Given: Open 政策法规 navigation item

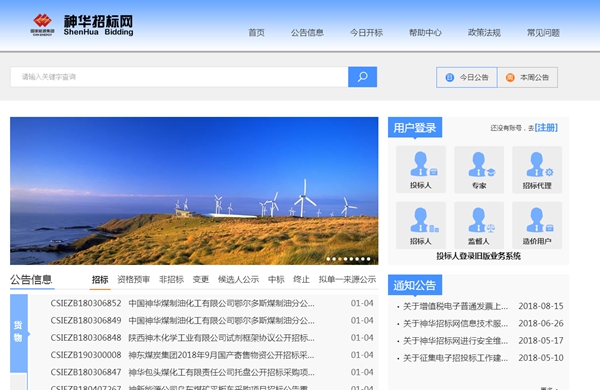Looking at the screenshot, I should click(484, 33).
